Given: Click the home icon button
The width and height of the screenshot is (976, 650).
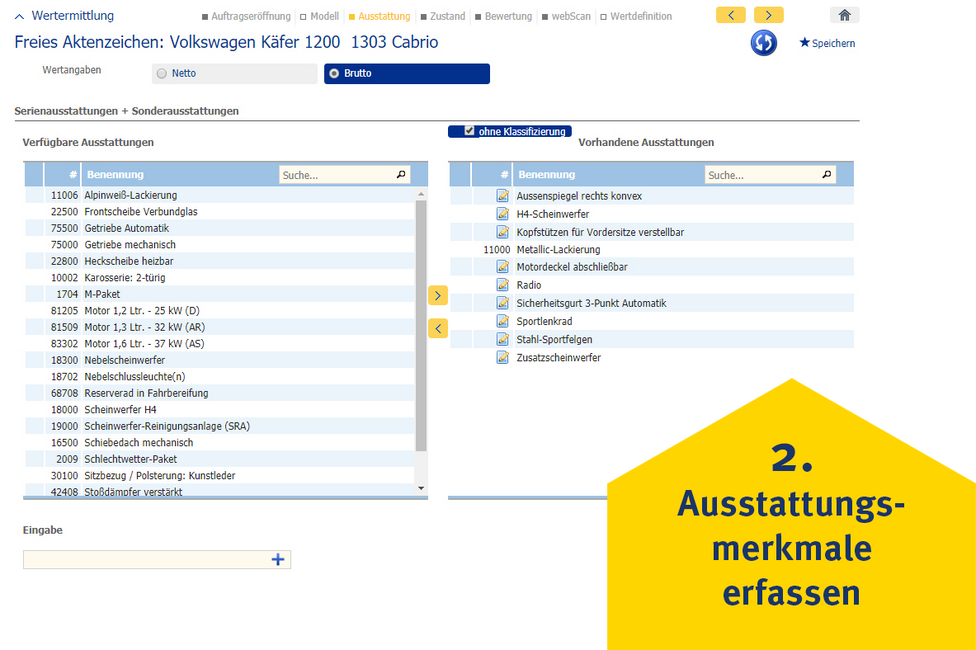Looking at the screenshot, I should click(844, 15).
